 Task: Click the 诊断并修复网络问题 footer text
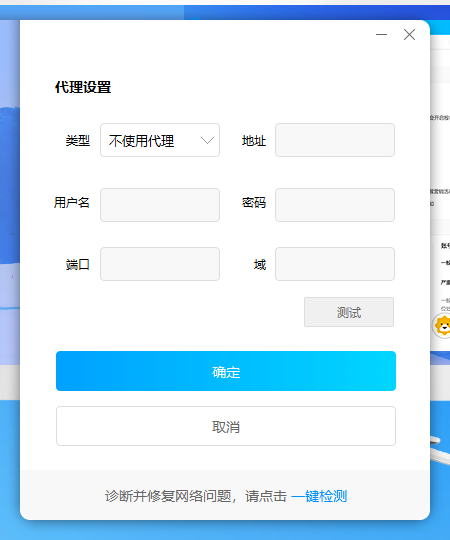click(x=168, y=496)
